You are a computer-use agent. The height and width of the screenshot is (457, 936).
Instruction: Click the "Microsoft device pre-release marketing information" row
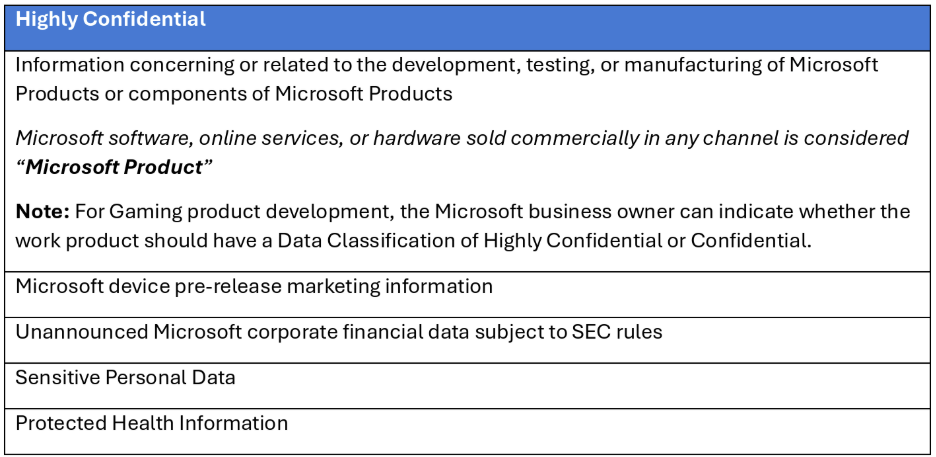[x=254, y=287]
